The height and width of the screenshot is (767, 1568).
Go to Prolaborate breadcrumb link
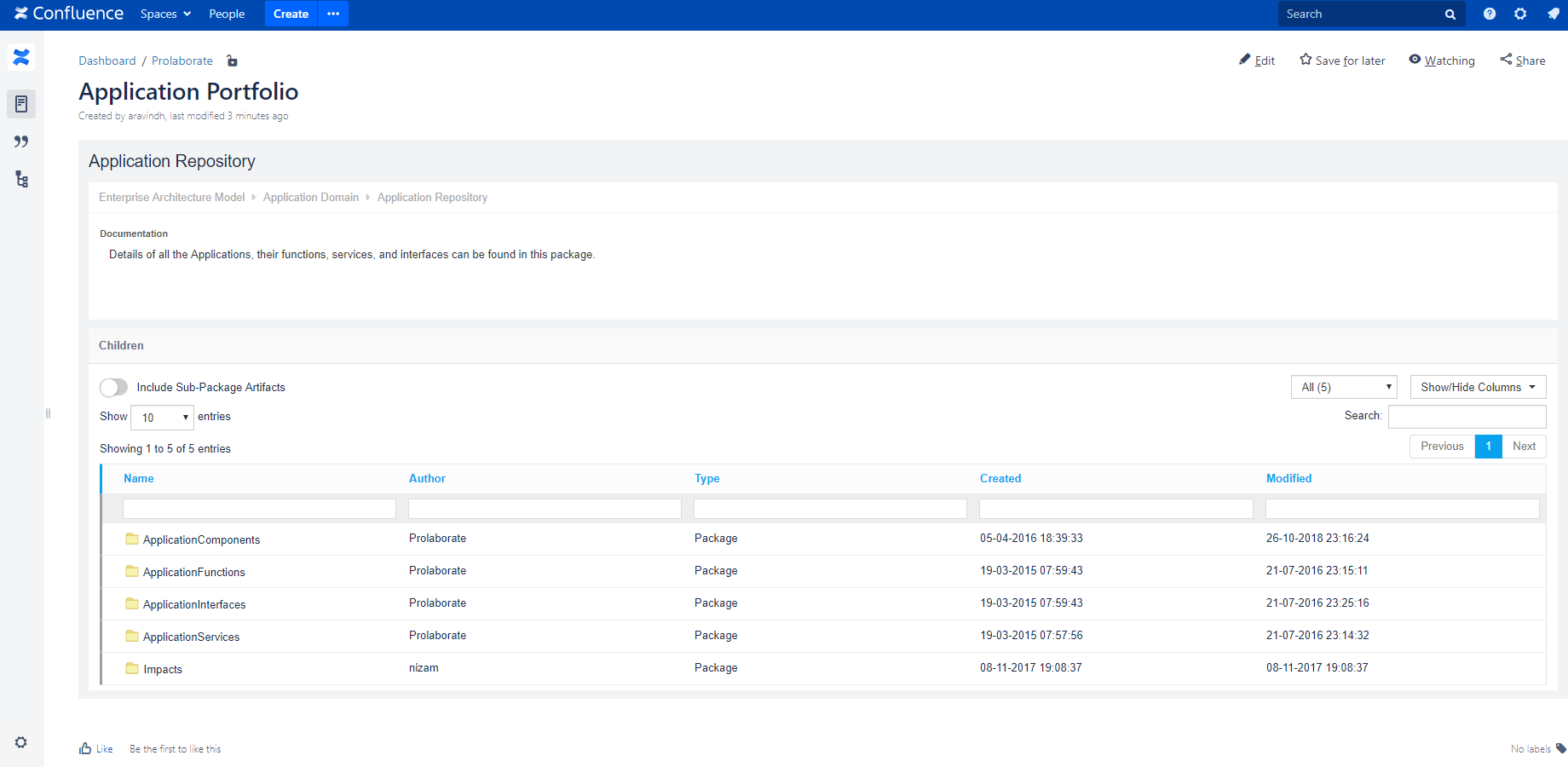[x=182, y=61]
